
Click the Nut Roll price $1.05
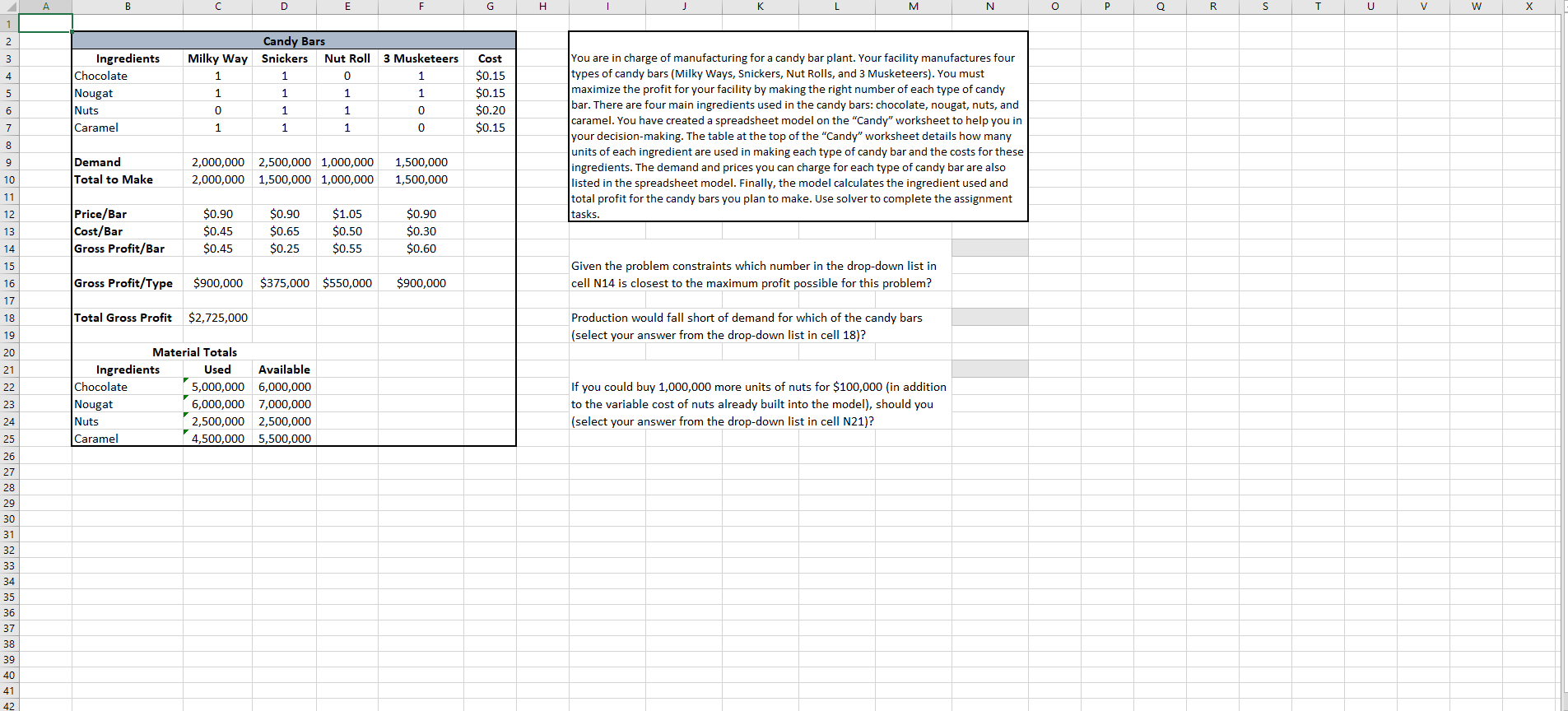pyautogui.click(x=347, y=214)
